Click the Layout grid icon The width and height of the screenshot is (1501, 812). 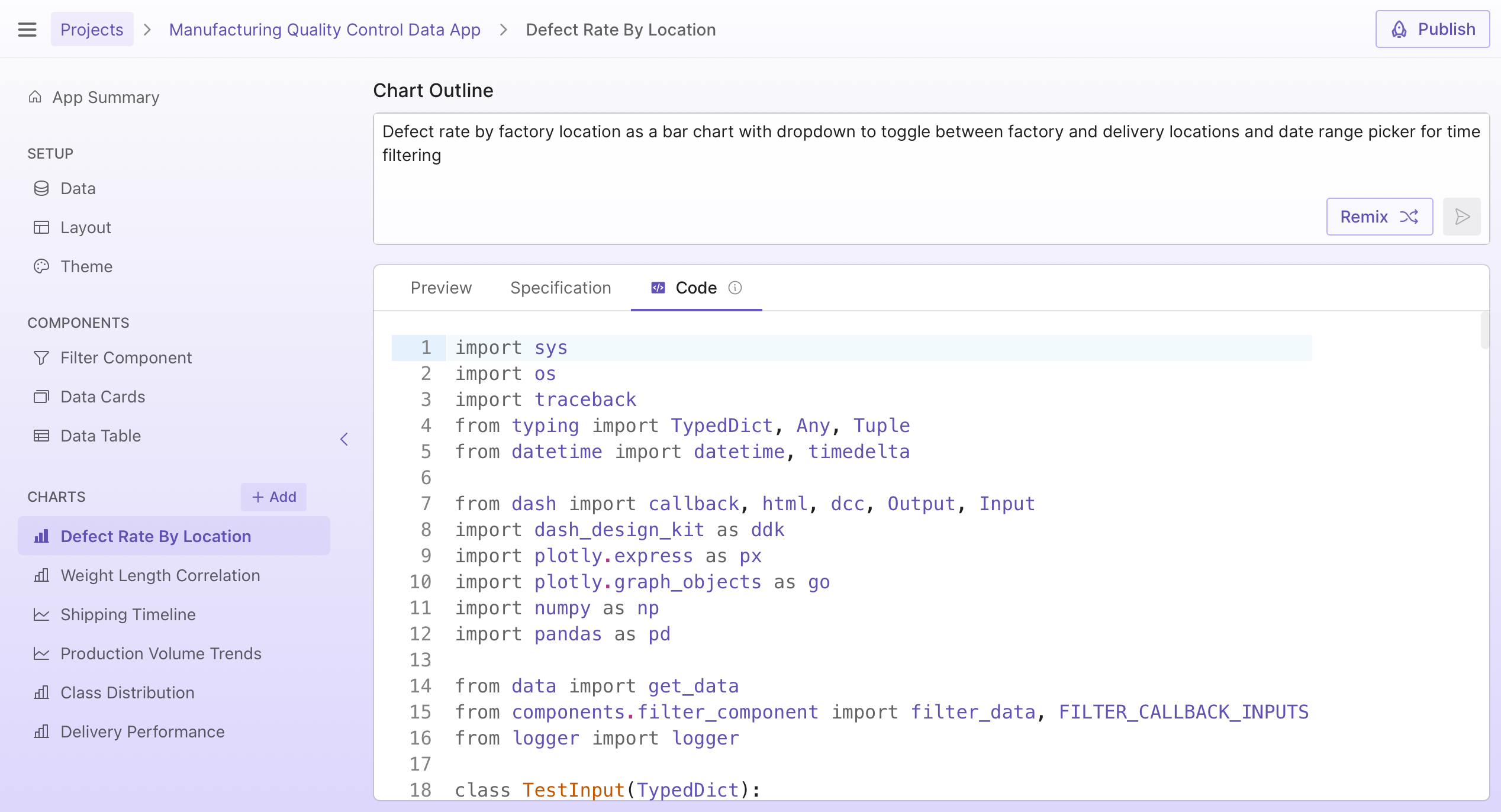pyautogui.click(x=41, y=227)
